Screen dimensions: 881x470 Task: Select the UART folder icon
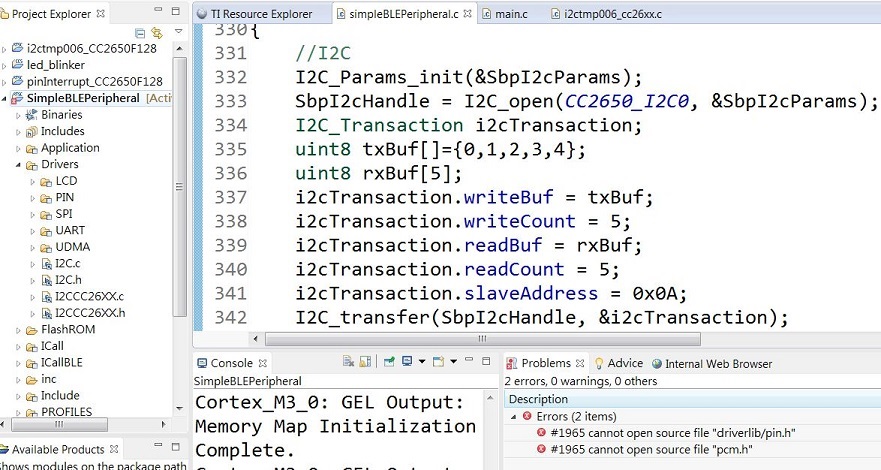46,231
